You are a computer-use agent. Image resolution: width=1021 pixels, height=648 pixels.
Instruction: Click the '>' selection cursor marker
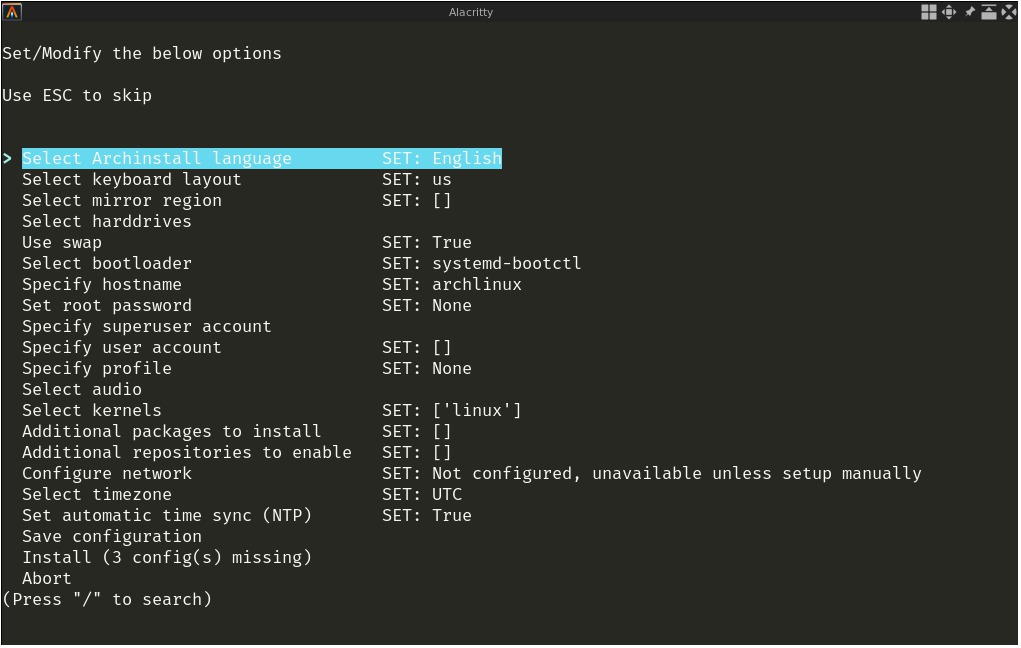[7, 158]
